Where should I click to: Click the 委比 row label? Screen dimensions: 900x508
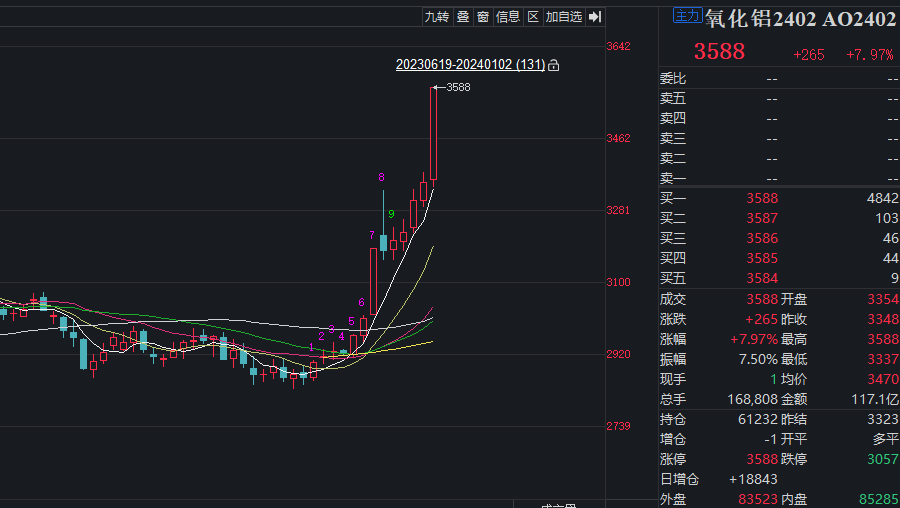(673, 78)
